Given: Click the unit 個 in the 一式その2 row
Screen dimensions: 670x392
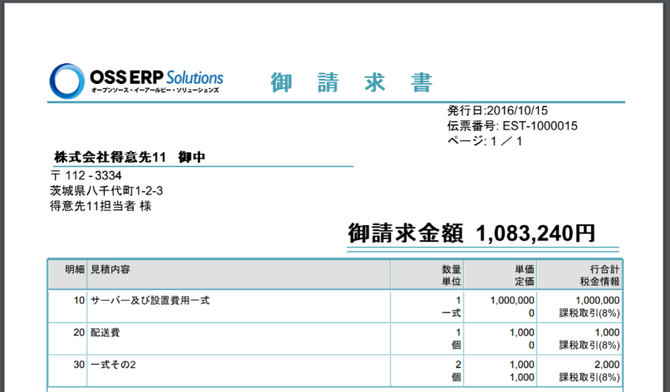Looking at the screenshot, I should point(456,377).
